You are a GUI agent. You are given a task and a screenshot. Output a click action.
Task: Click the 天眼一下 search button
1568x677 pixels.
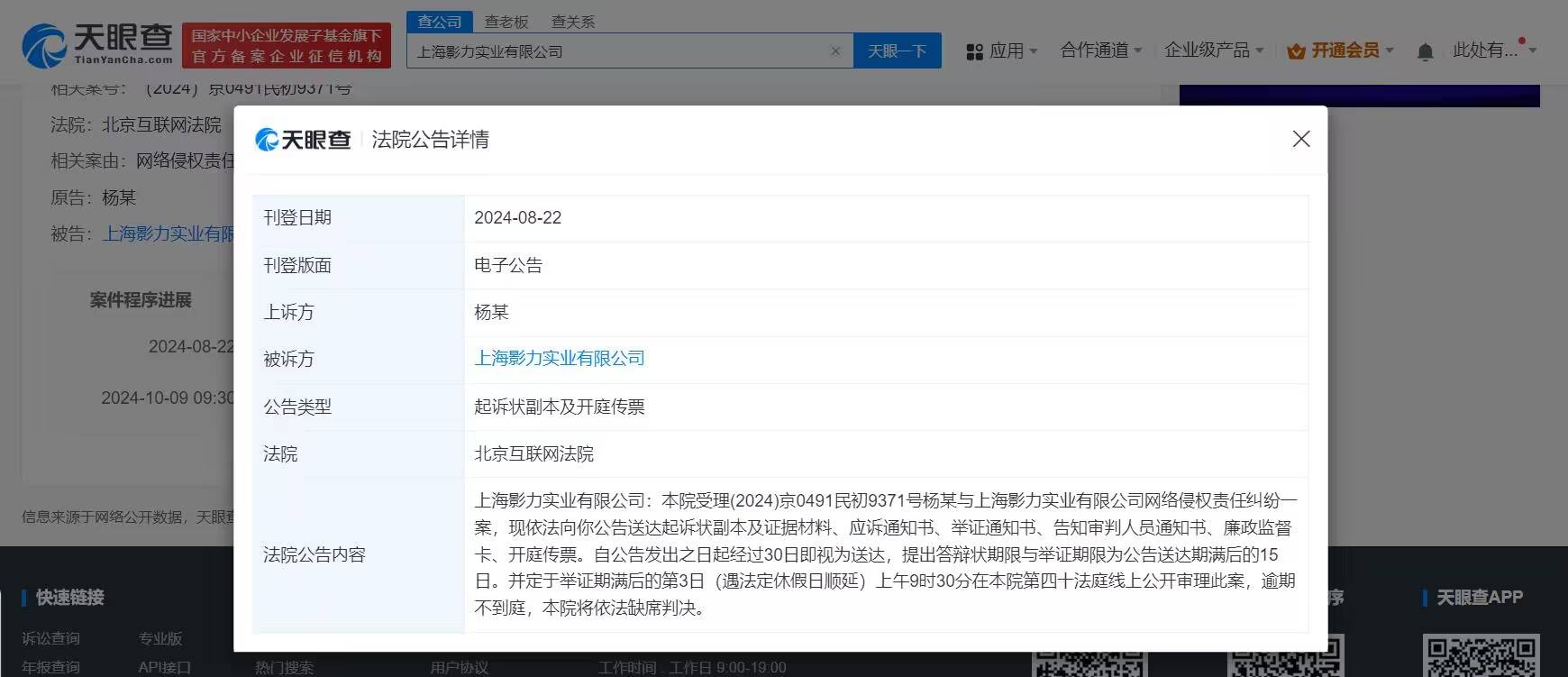(x=898, y=51)
